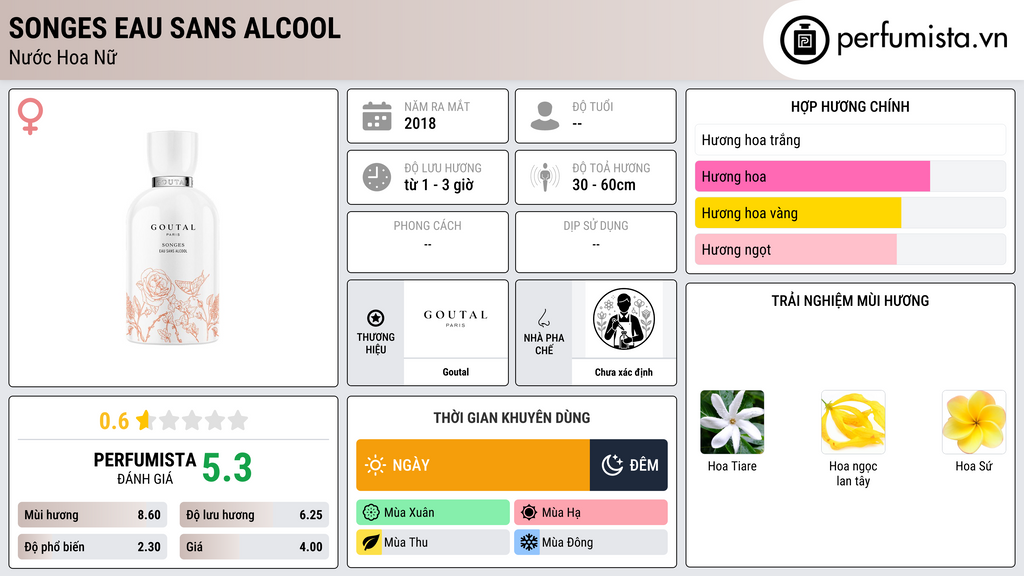The image size is (1024, 576).
Task: Select the orange Ngày daytime segment
Action: click(473, 465)
